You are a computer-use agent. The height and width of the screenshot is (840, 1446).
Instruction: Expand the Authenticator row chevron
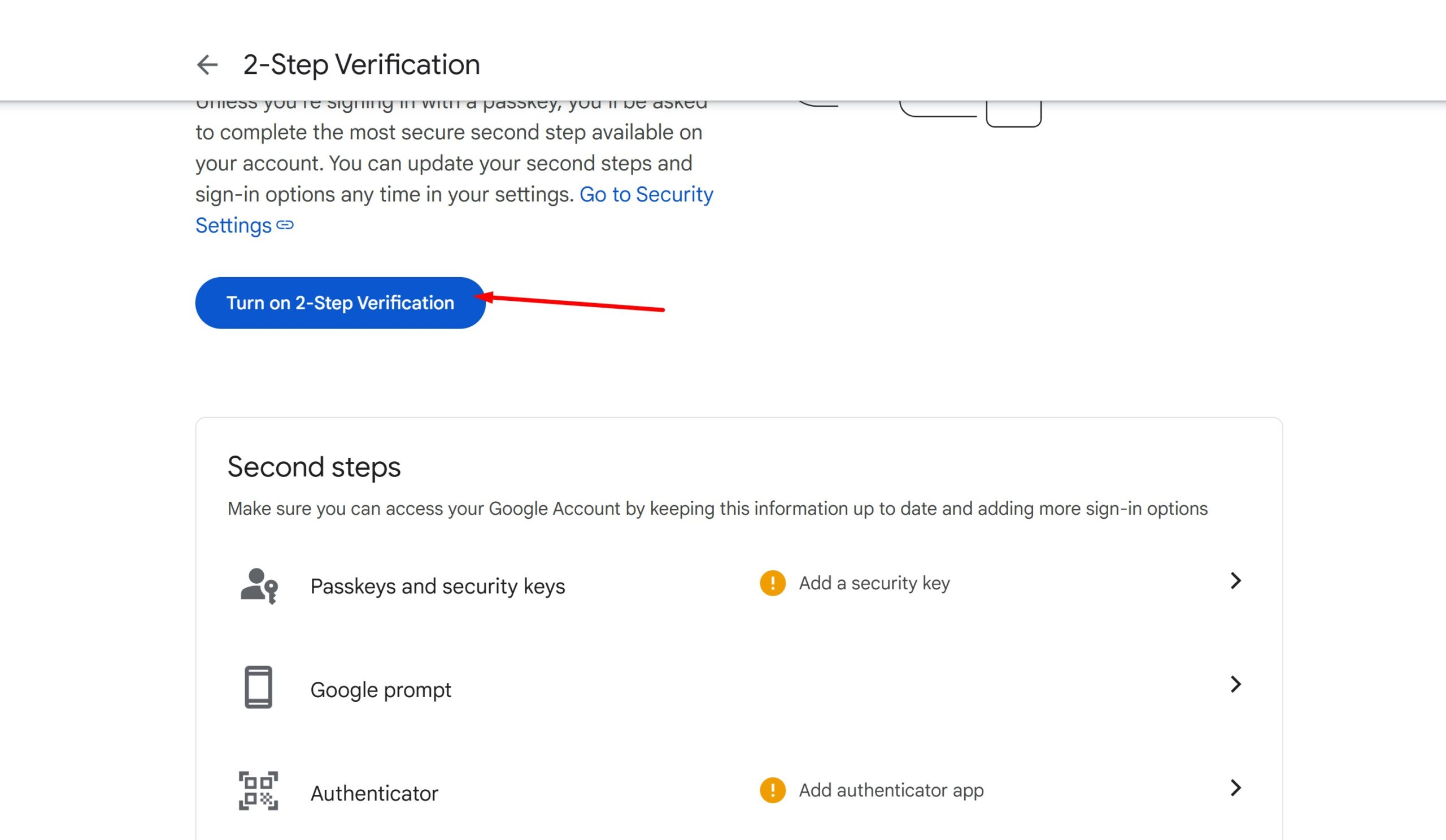(x=1235, y=788)
